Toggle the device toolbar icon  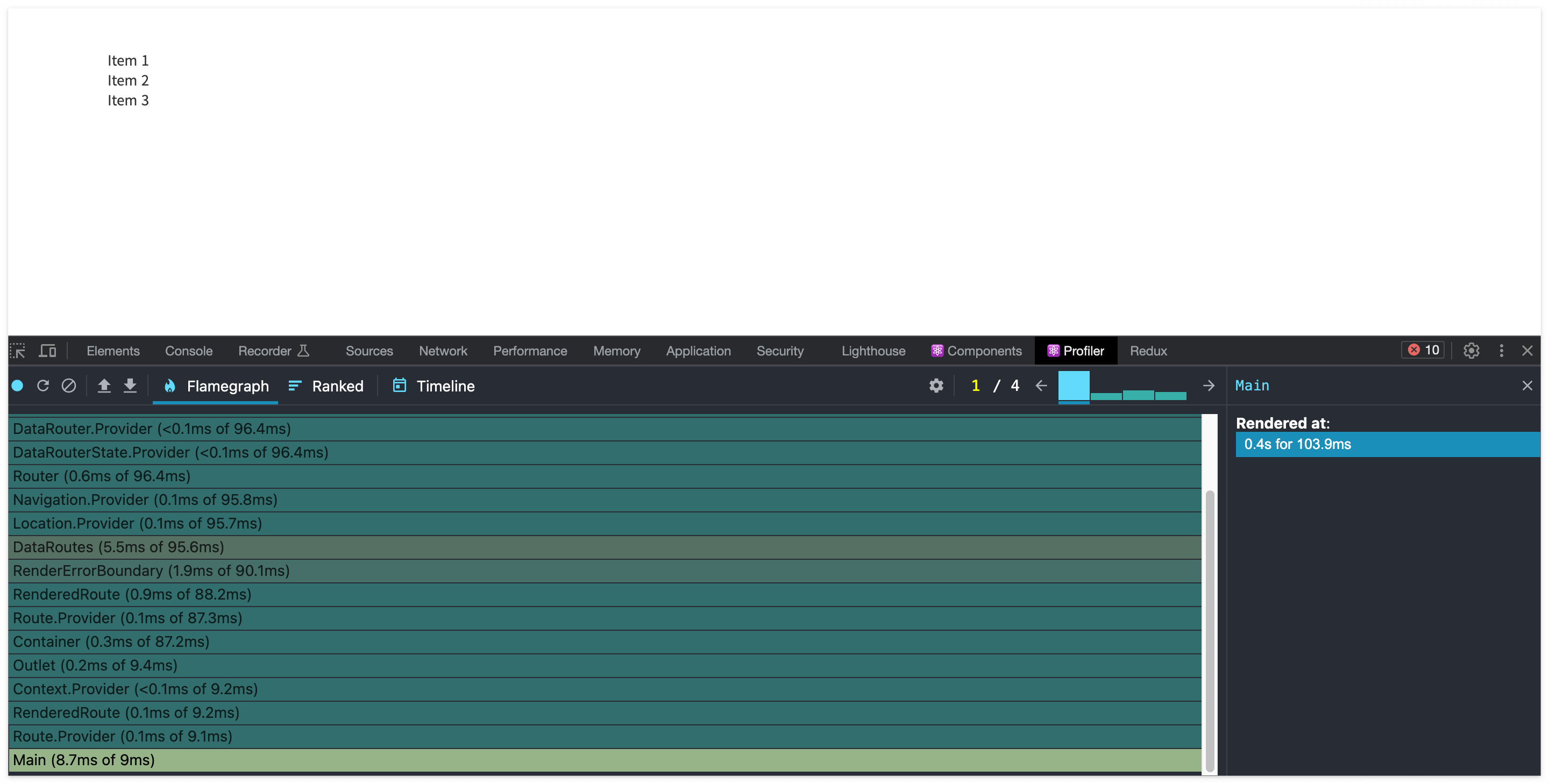47,351
